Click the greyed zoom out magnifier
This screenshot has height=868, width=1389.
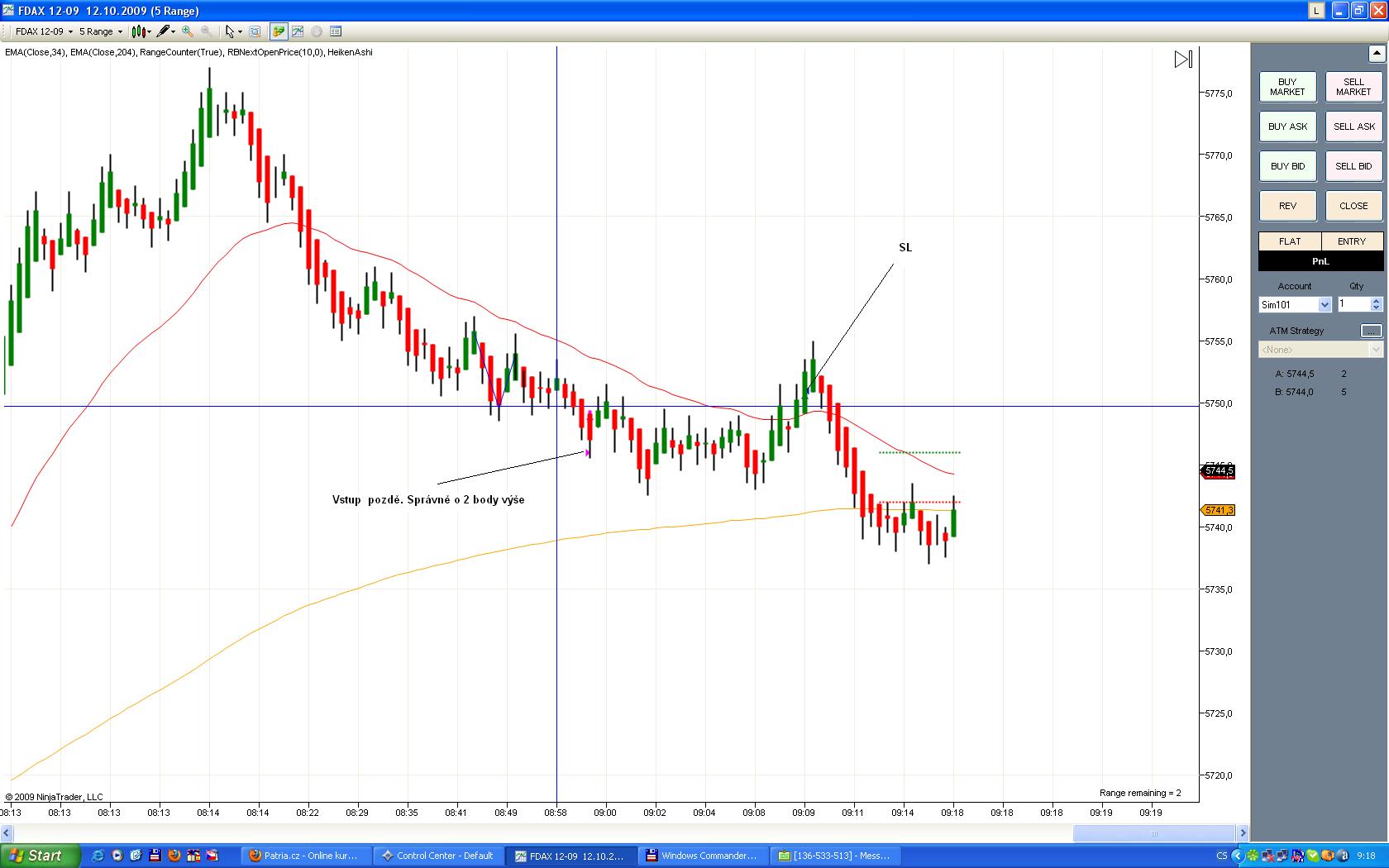tap(206, 31)
